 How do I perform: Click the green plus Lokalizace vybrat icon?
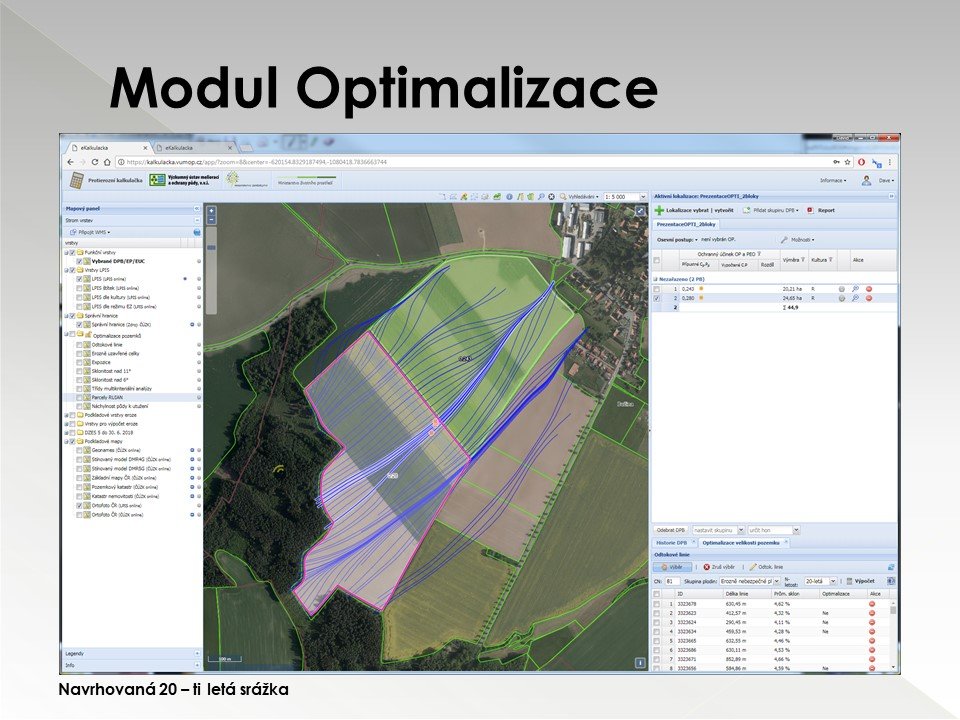(659, 211)
